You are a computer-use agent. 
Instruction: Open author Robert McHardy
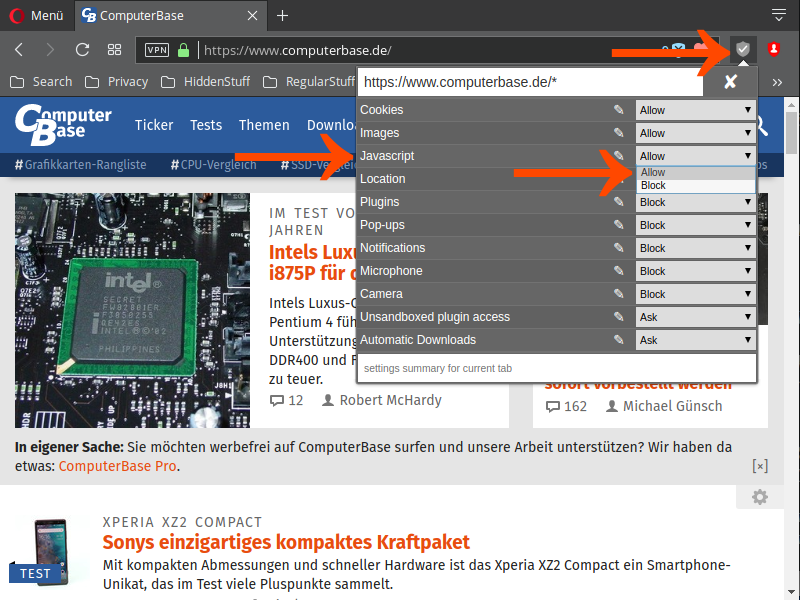[x=382, y=401]
